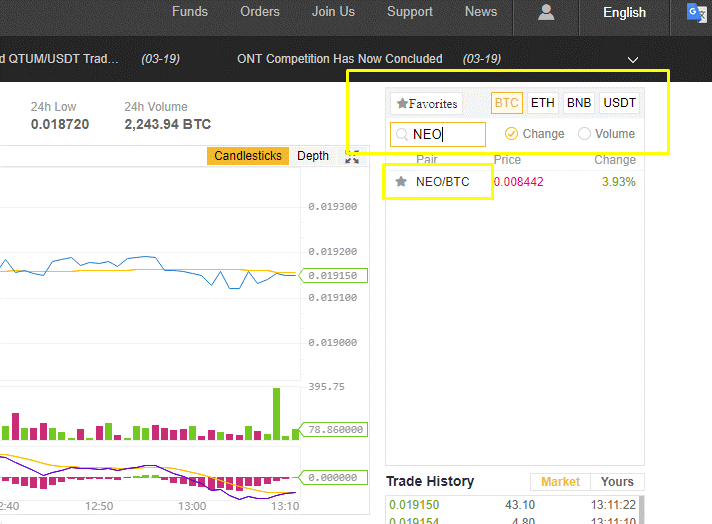Switch to the BTC market tab
Viewport: 712px width, 524px height.
click(x=507, y=103)
